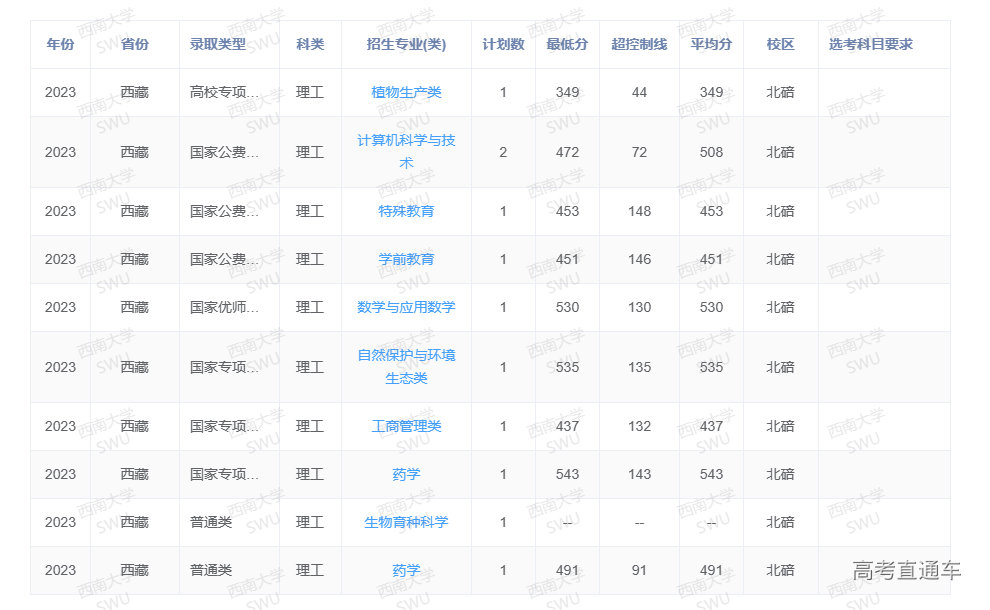Select the 平均分 column header
The width and height of the screenshot is (990, 610).
click(x=711, y=44)
